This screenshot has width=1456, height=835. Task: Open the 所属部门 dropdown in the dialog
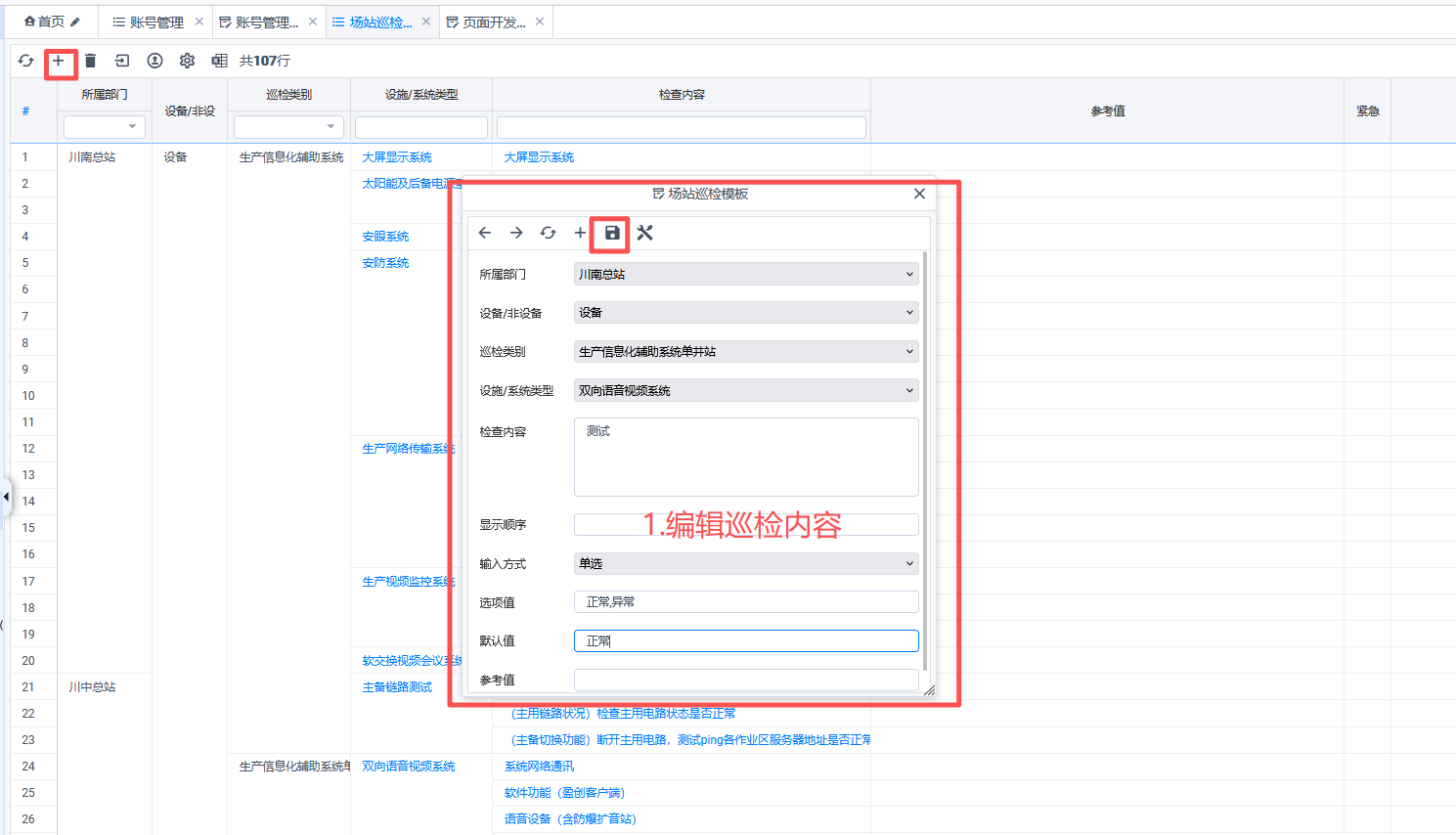pos(745,275)
